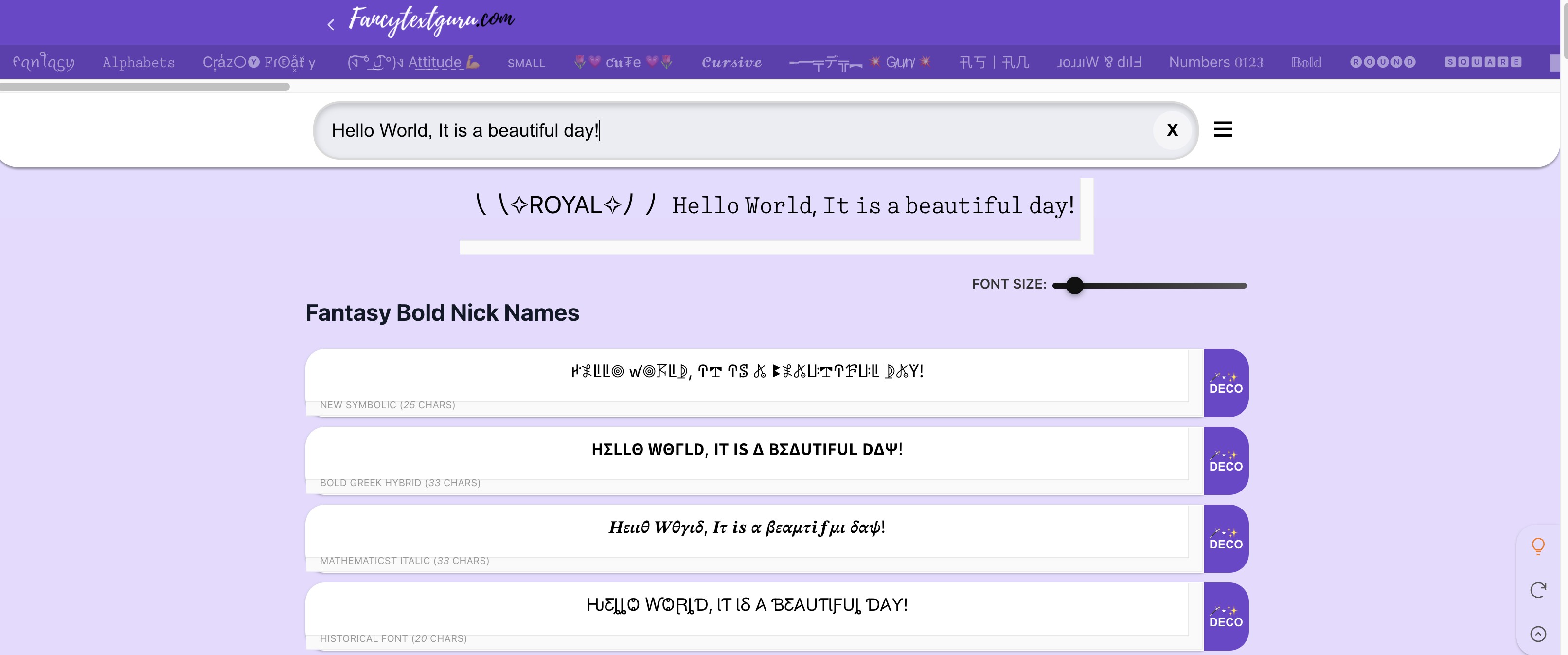Open the Attitude category tab
The width and height of the screenshot is (1568, 655).
(413, 62)
